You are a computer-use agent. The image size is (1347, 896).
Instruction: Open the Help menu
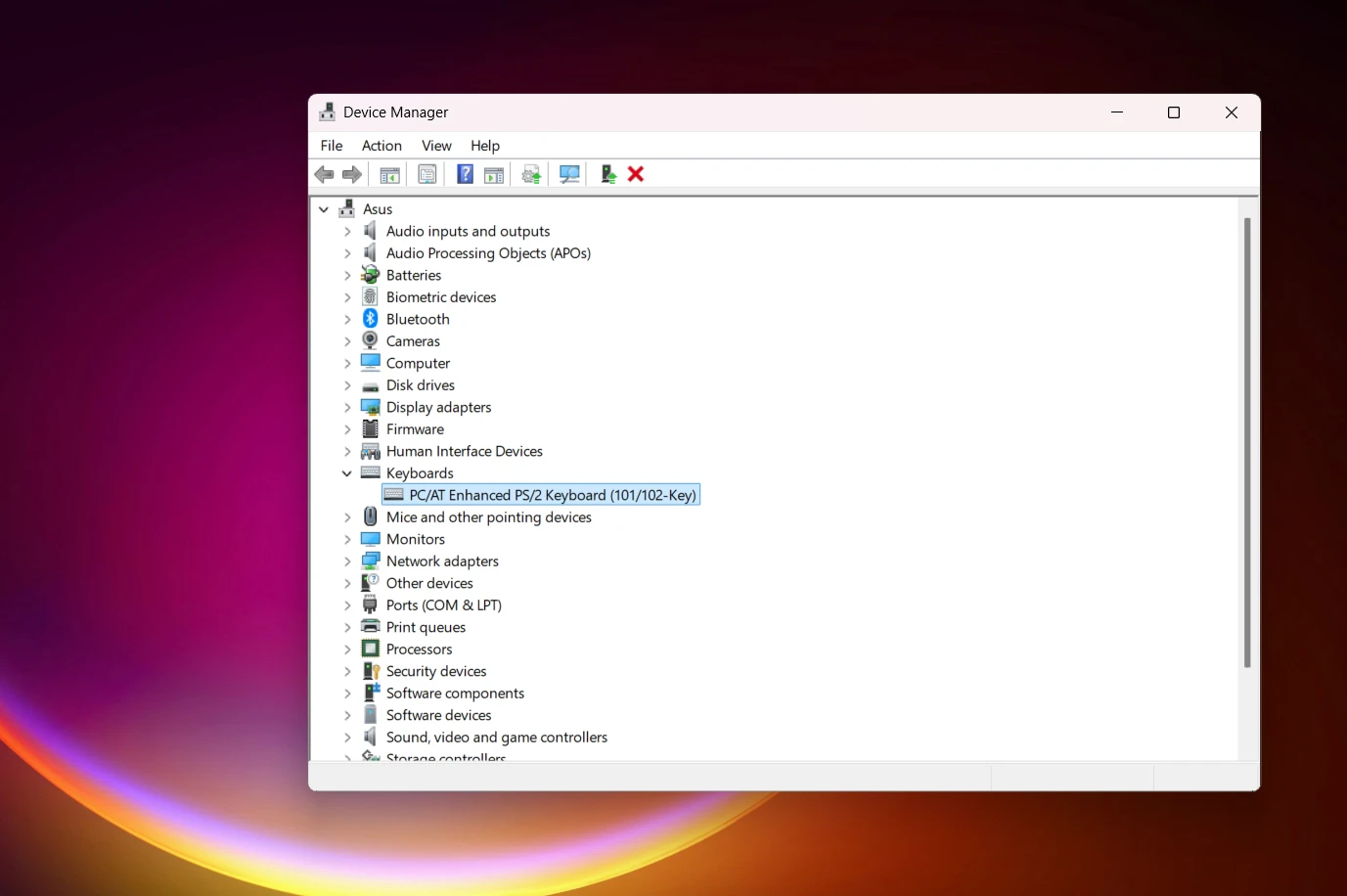click(485, 146)
